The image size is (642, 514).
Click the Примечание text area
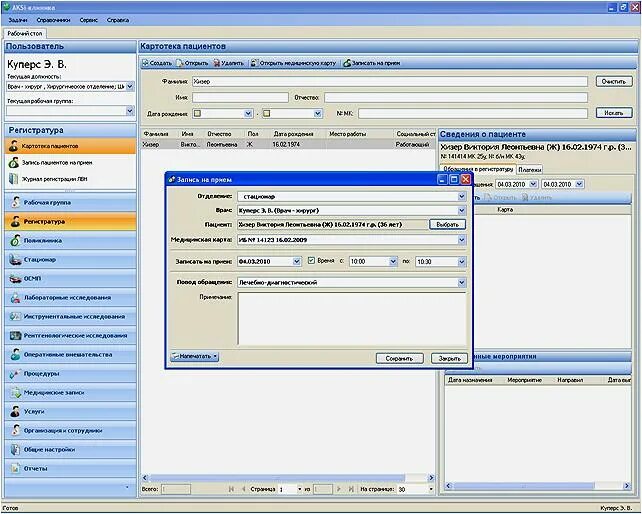[x=351, y=319]
